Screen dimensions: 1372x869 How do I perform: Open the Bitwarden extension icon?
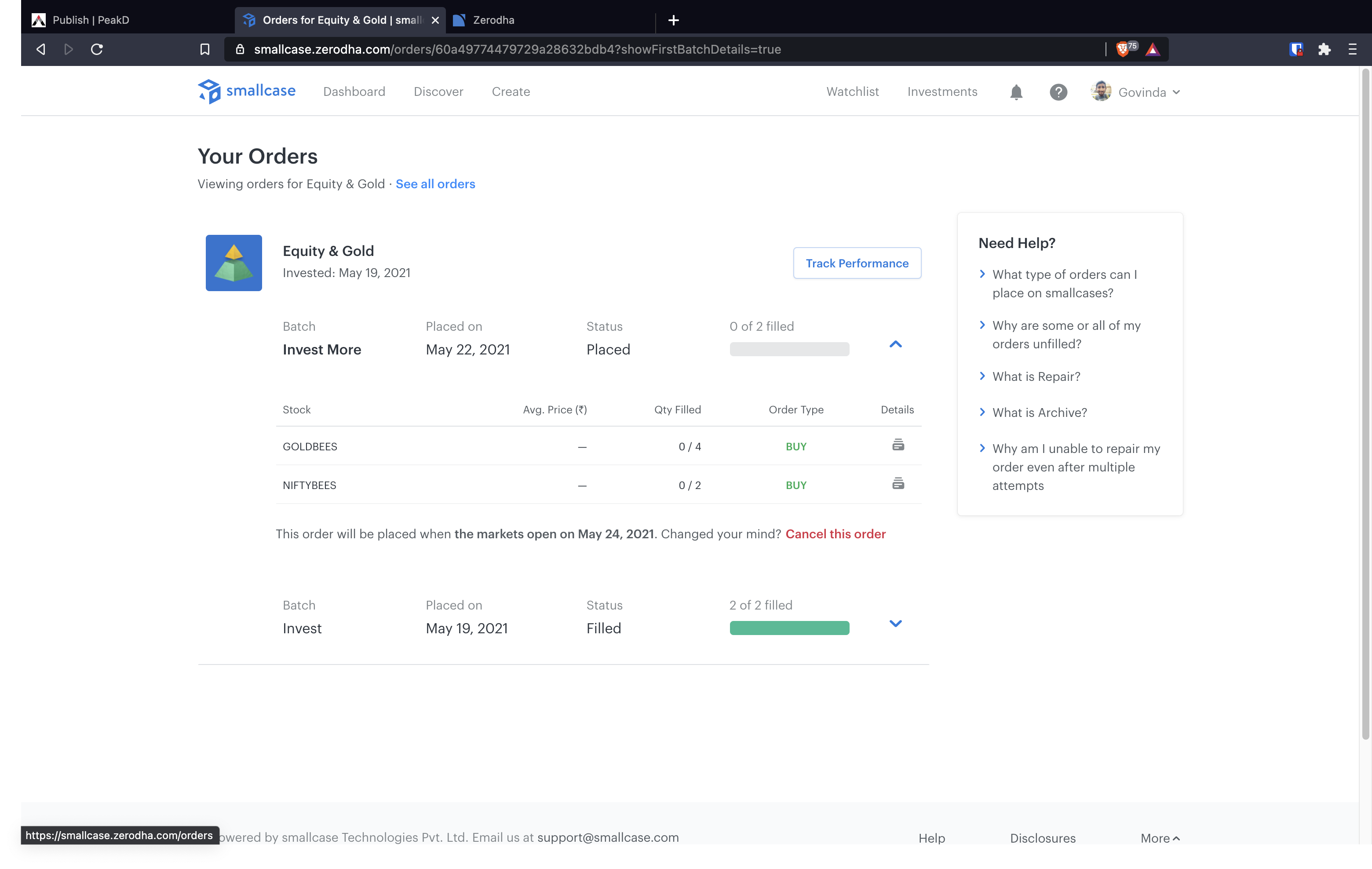coord(1296,50)
